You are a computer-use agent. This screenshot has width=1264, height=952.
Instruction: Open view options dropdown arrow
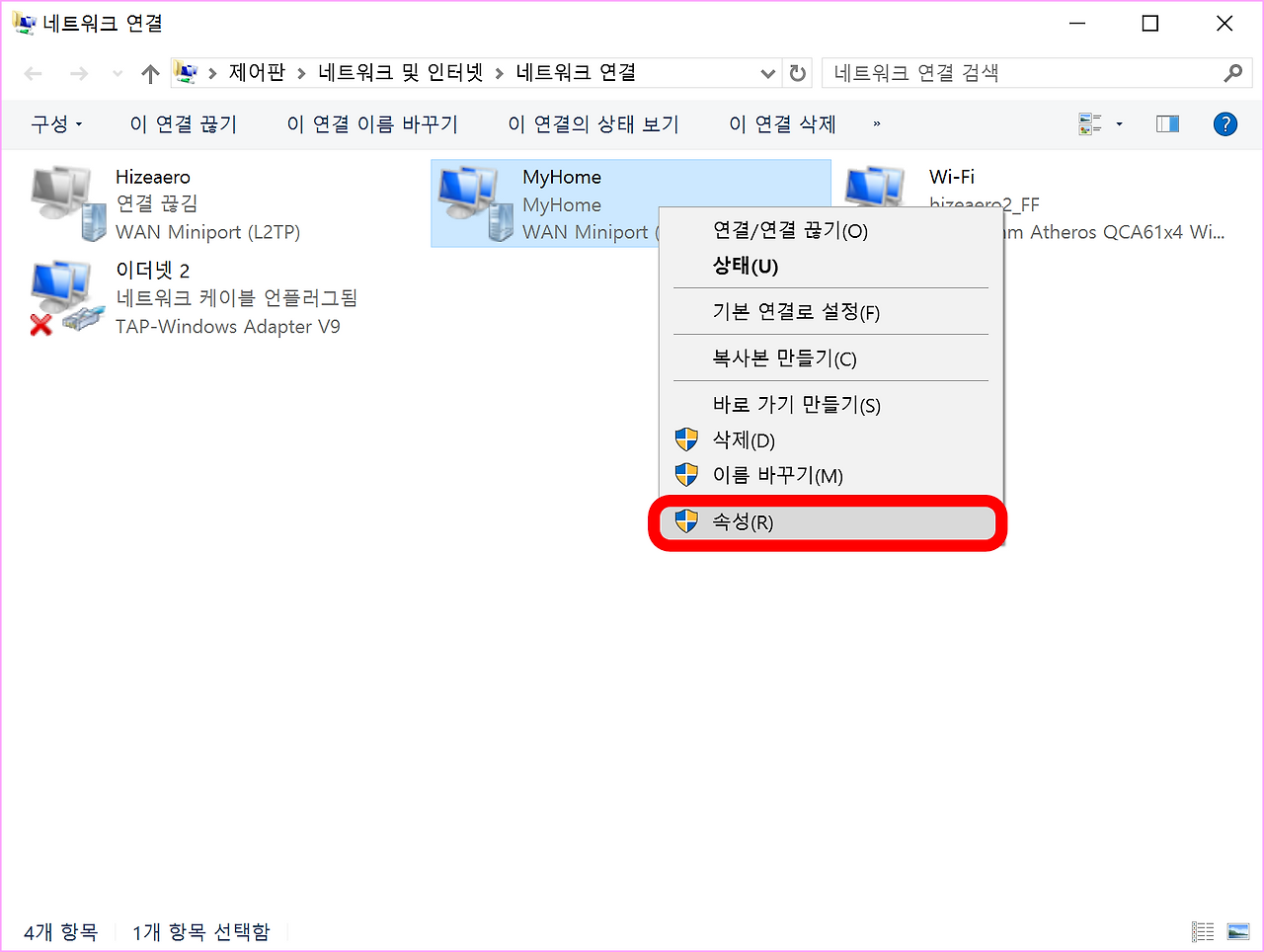1119,123
